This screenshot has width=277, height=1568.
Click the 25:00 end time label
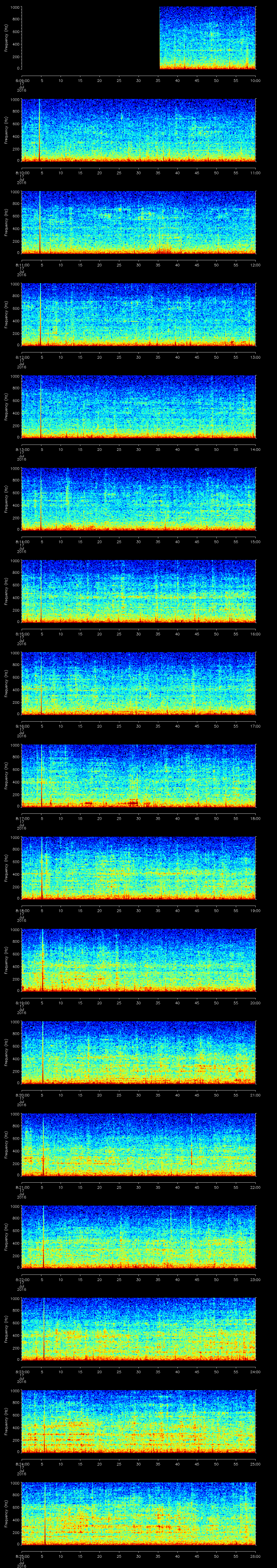click(x=256, y=1464)
